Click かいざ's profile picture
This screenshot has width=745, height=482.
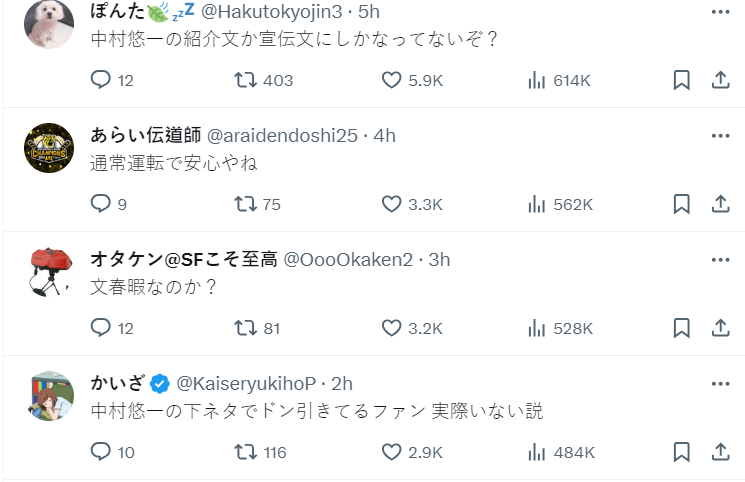[x=48, y=396]
